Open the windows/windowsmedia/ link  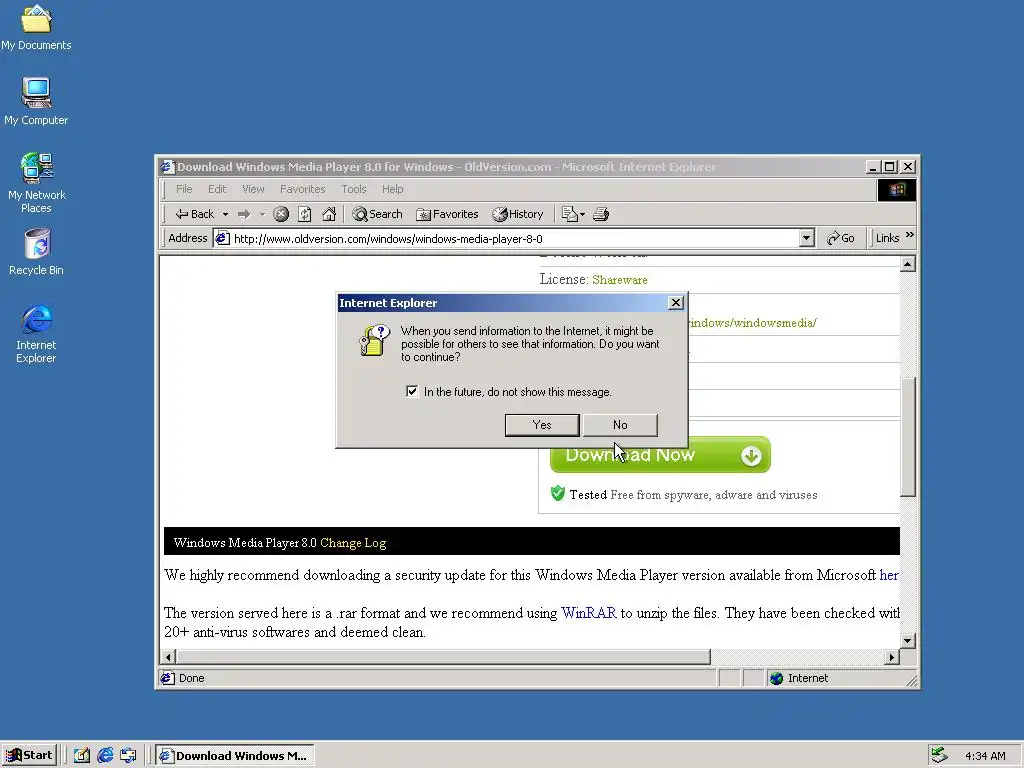pos(752,323)
